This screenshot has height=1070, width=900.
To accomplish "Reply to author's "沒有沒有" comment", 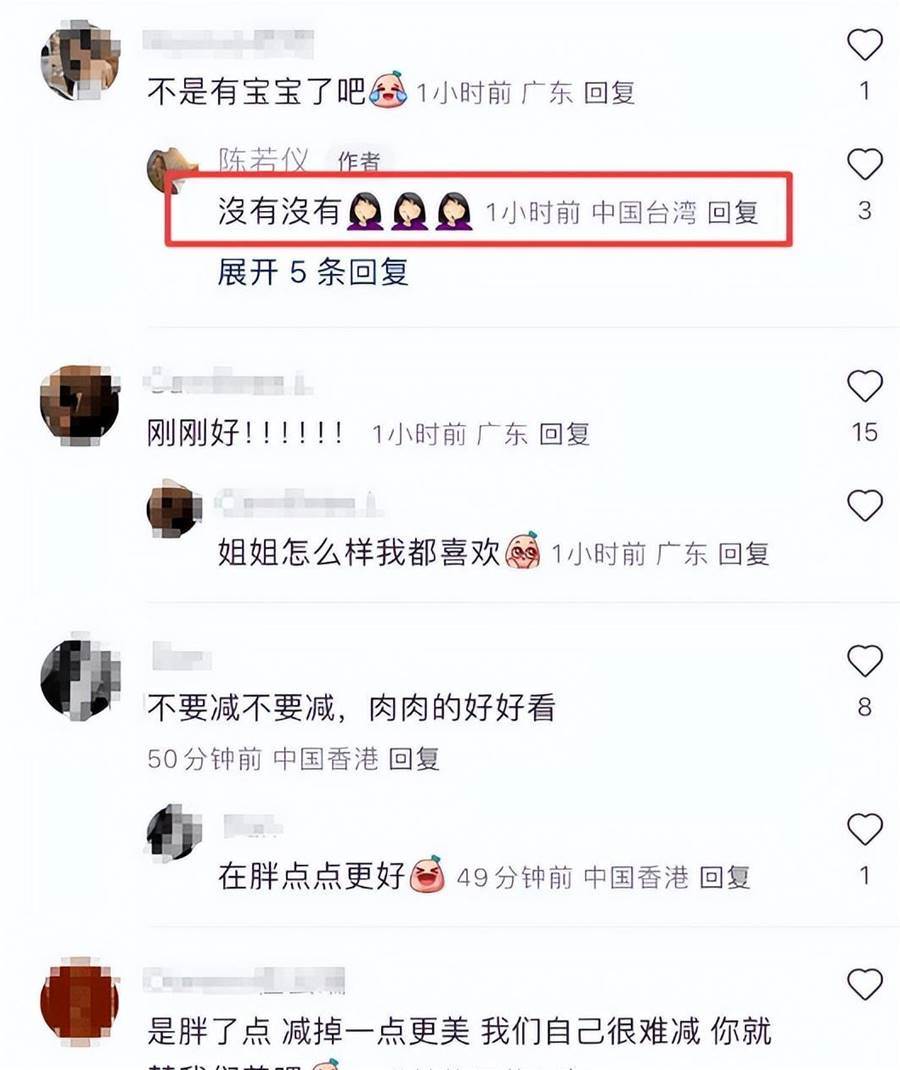I will (732, 212).
